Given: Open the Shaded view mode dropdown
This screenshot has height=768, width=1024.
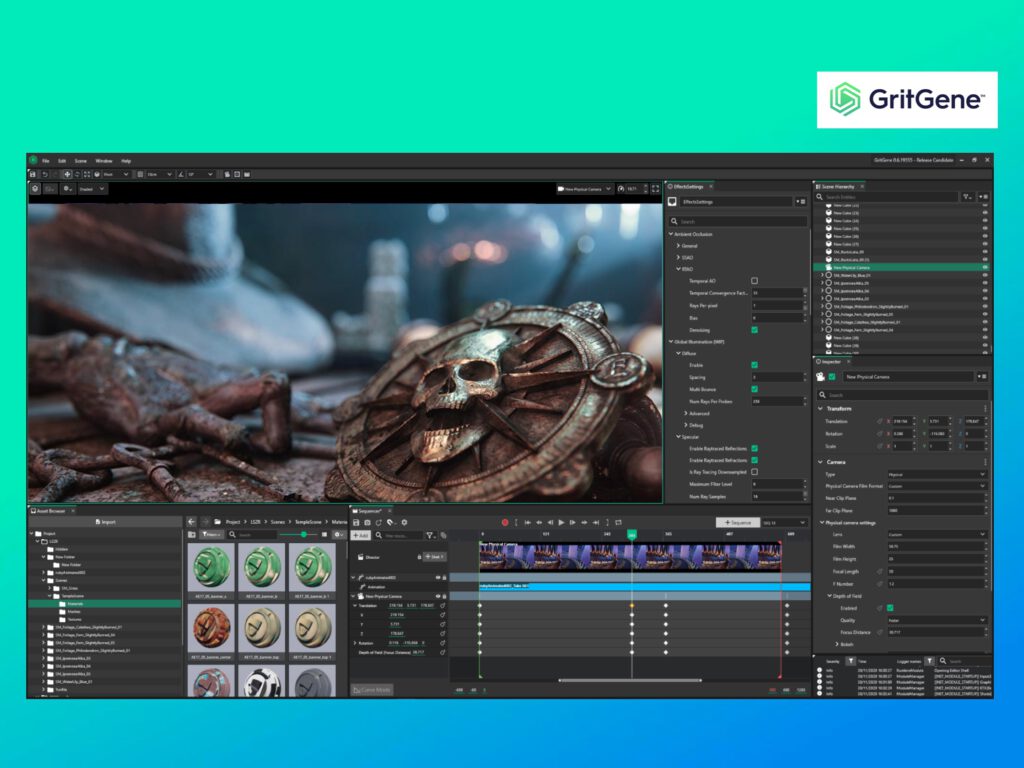Looking at the screenshot, I should point(91,189).
